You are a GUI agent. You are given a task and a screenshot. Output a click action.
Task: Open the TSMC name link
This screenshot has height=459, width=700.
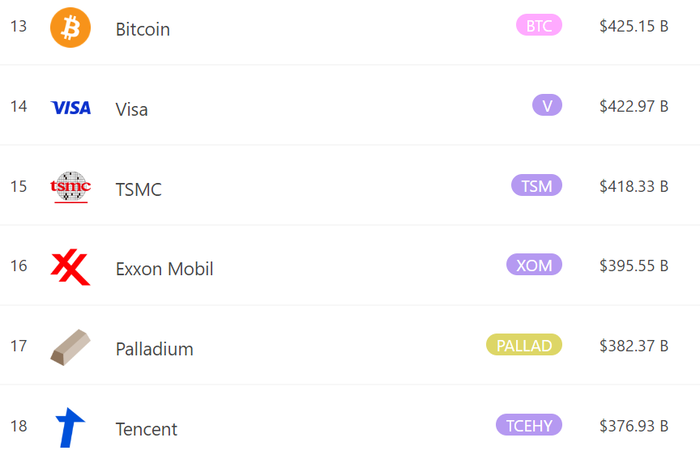(x=138, y=189)
